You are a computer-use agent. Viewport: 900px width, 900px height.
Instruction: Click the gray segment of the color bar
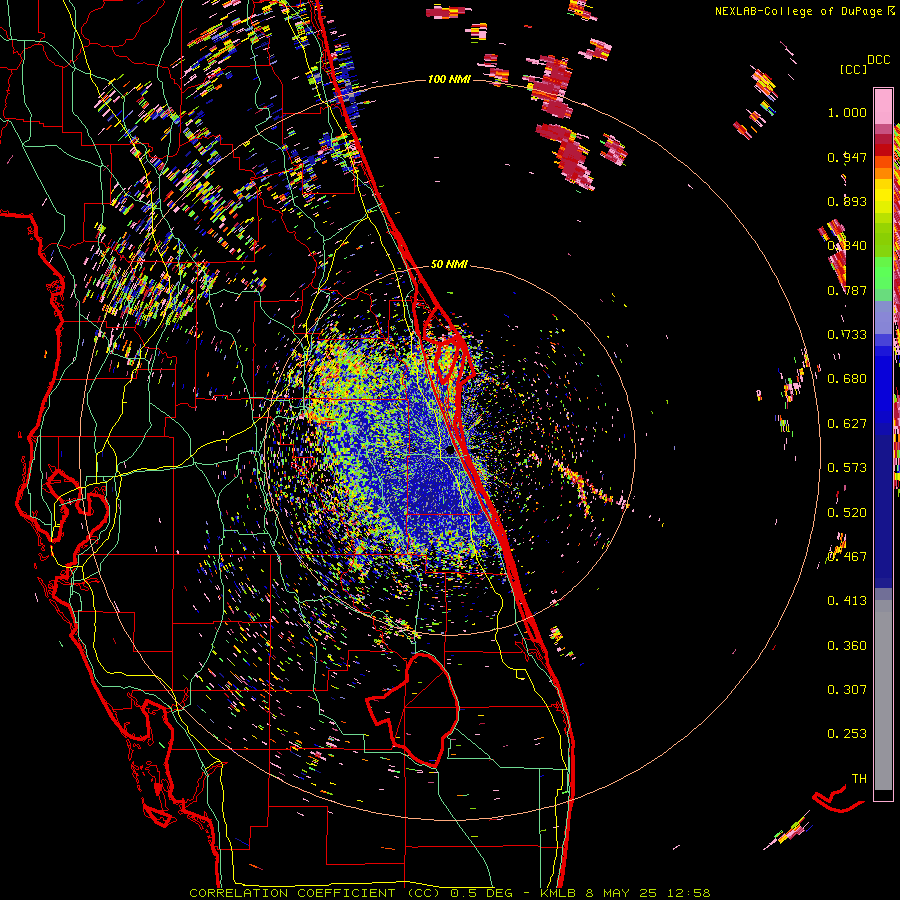pyautogui.click(x=883, y=695)
